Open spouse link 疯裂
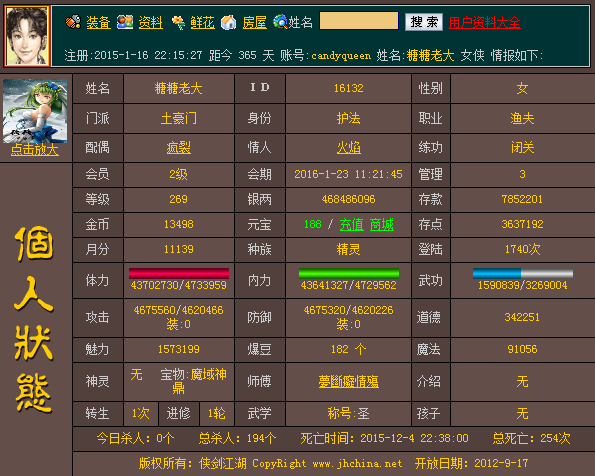This screenshot has height=476, width=595. pos(179,147)
